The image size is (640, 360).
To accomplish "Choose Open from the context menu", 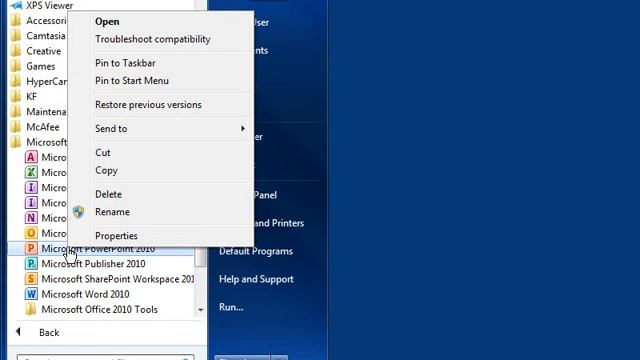I will point(107,22).
